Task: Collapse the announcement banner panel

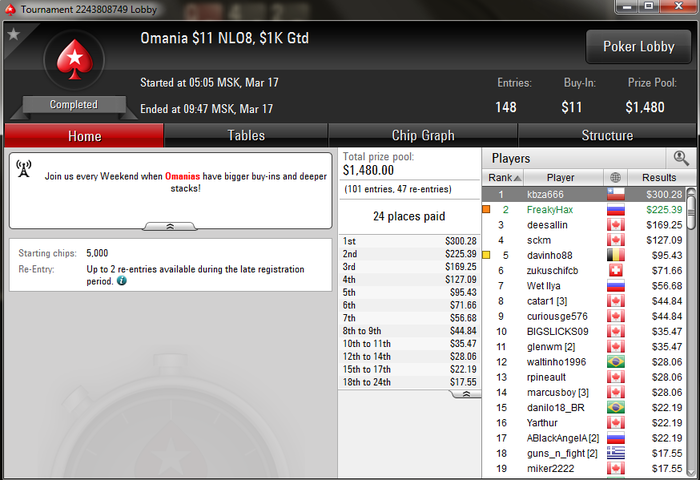Action: (170, 226)
